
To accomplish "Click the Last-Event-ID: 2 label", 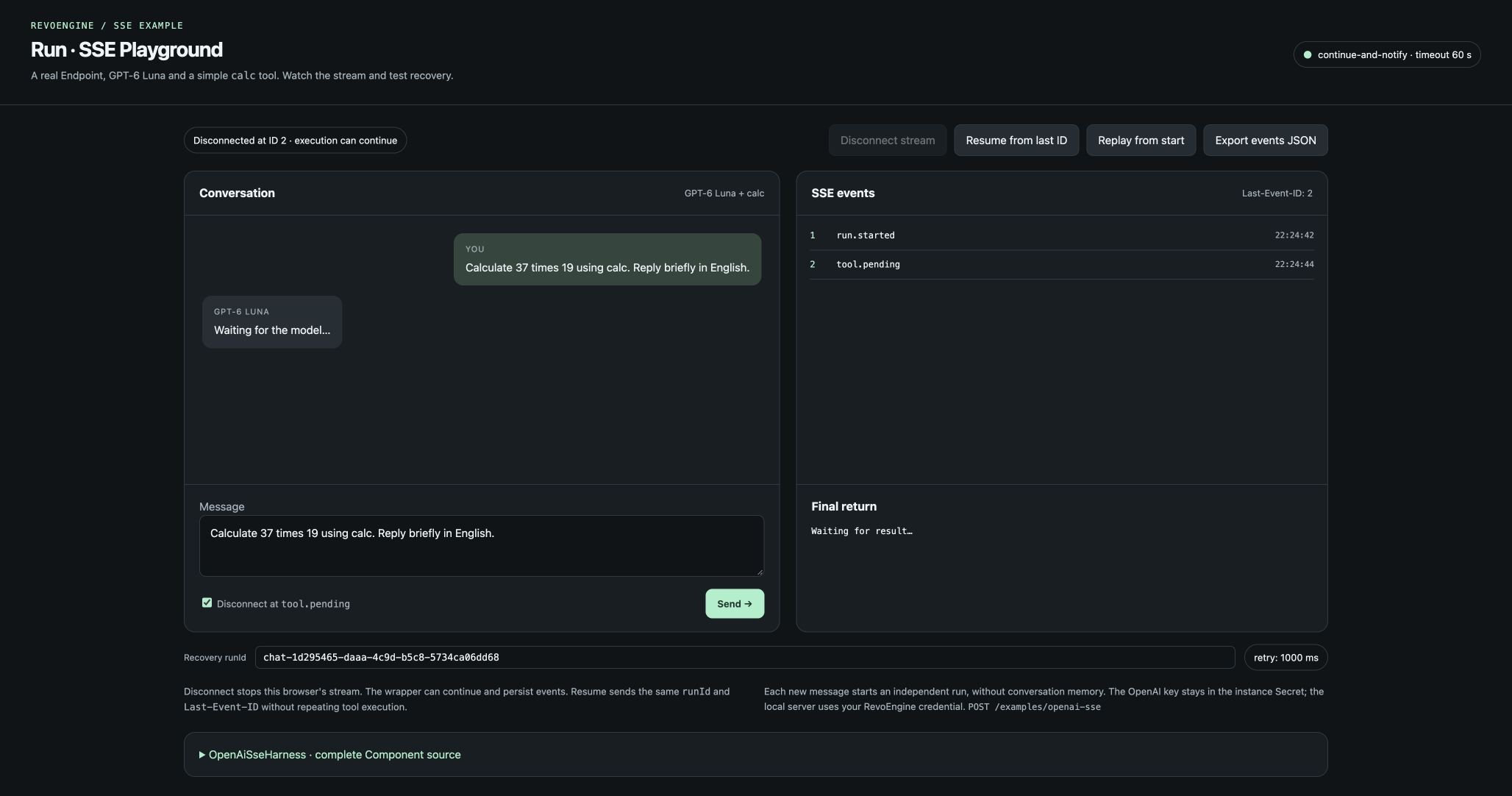I will [x=1277, y=193].
